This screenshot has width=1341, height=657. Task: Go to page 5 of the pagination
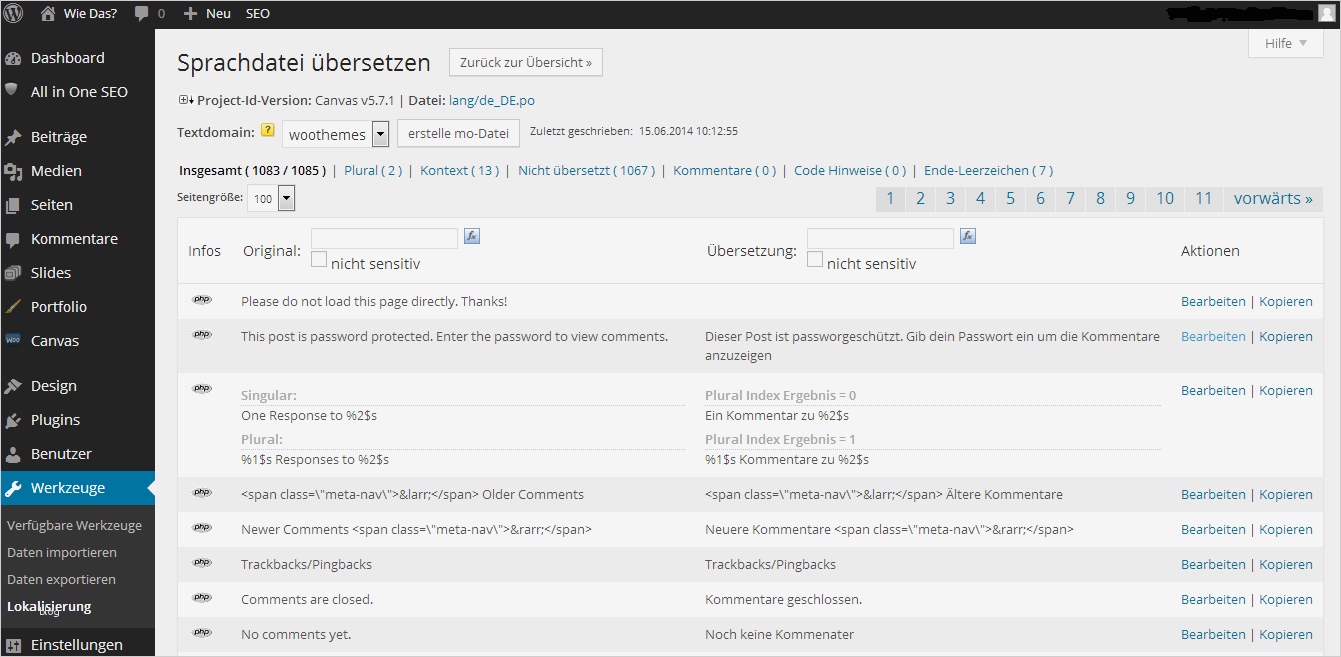(1010, 198)
